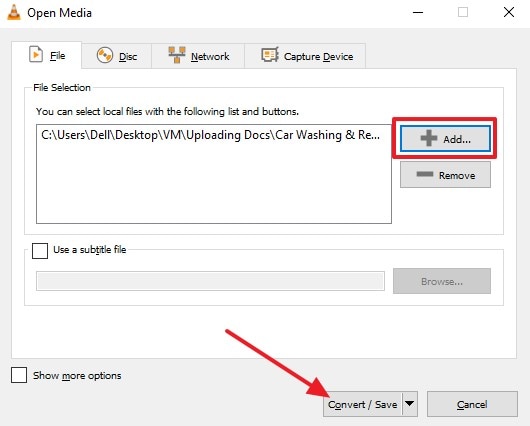530x426 pixels.
Task: Click the Convert / Save button
Action: [x=362, y=404]
